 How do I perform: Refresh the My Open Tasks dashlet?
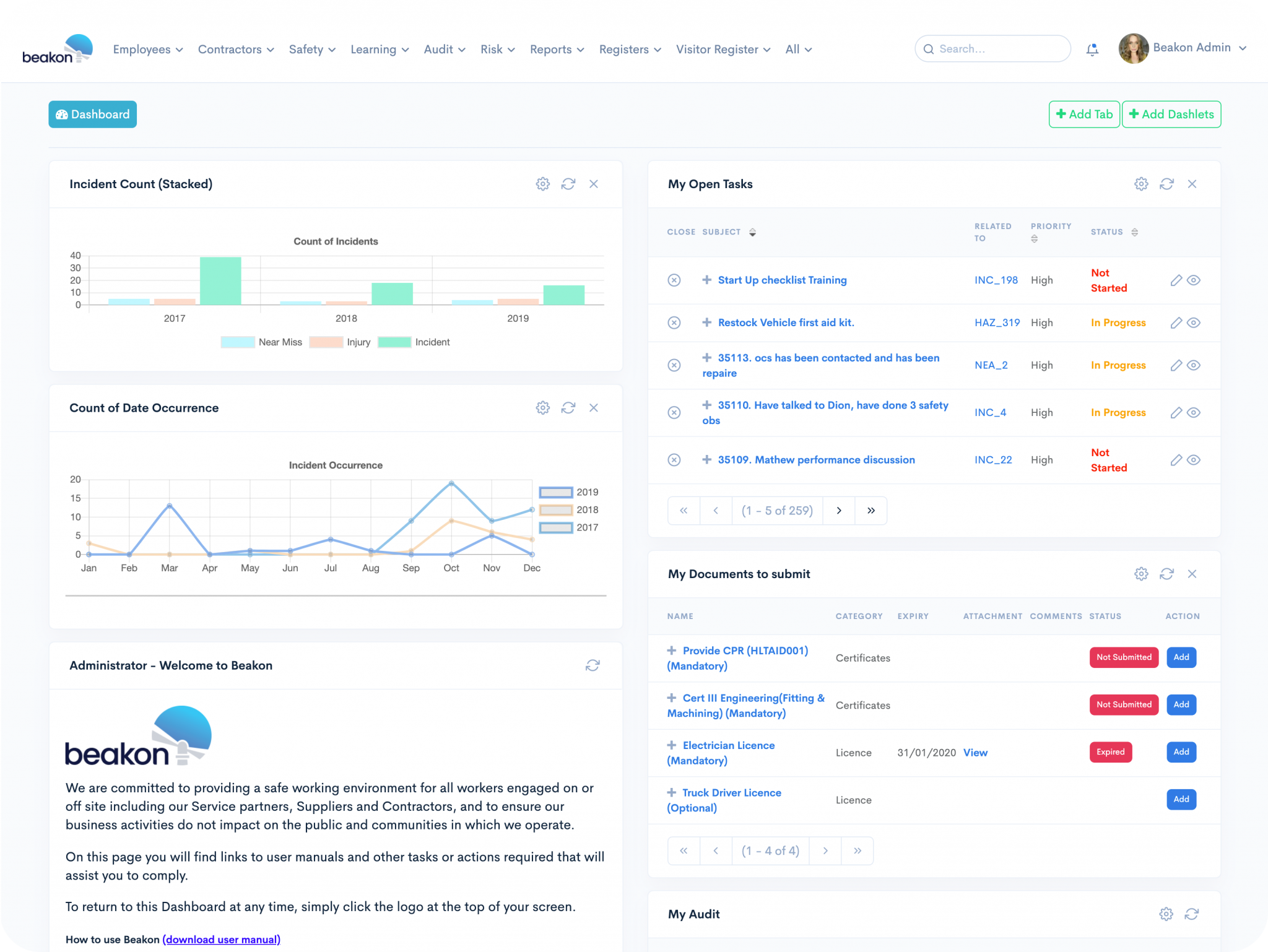1166,184
